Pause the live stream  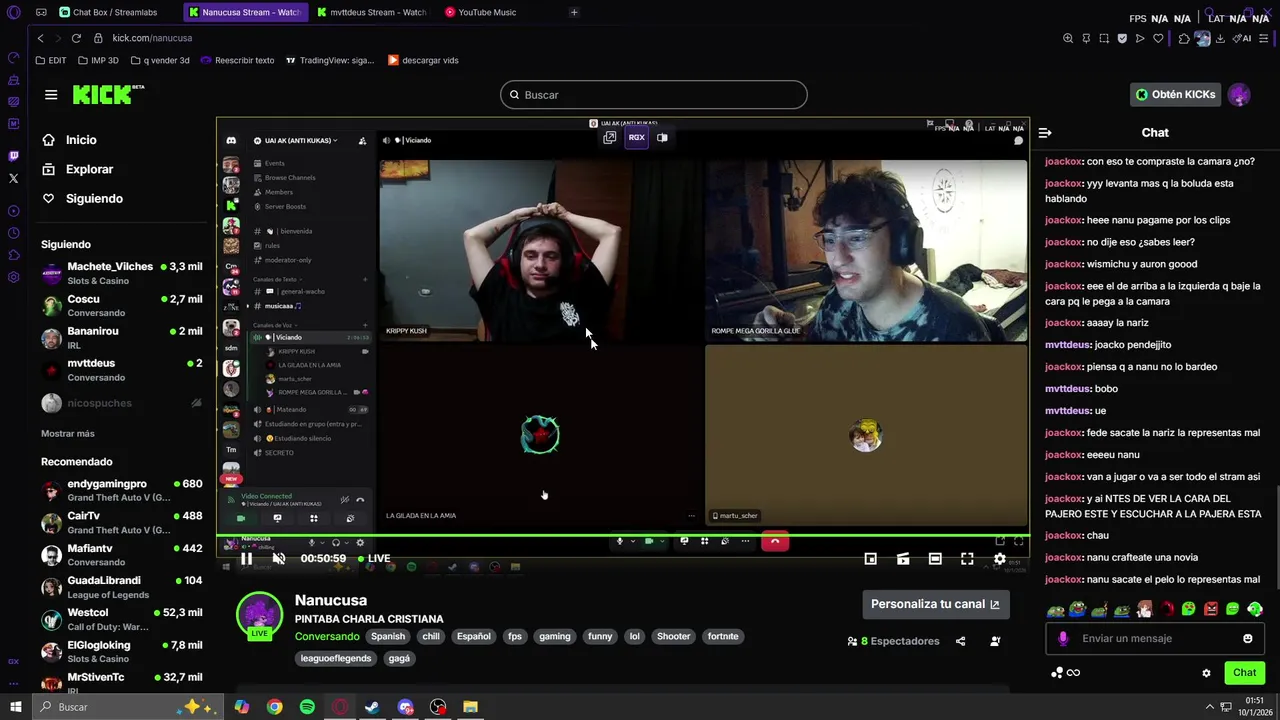coord(246,559)
